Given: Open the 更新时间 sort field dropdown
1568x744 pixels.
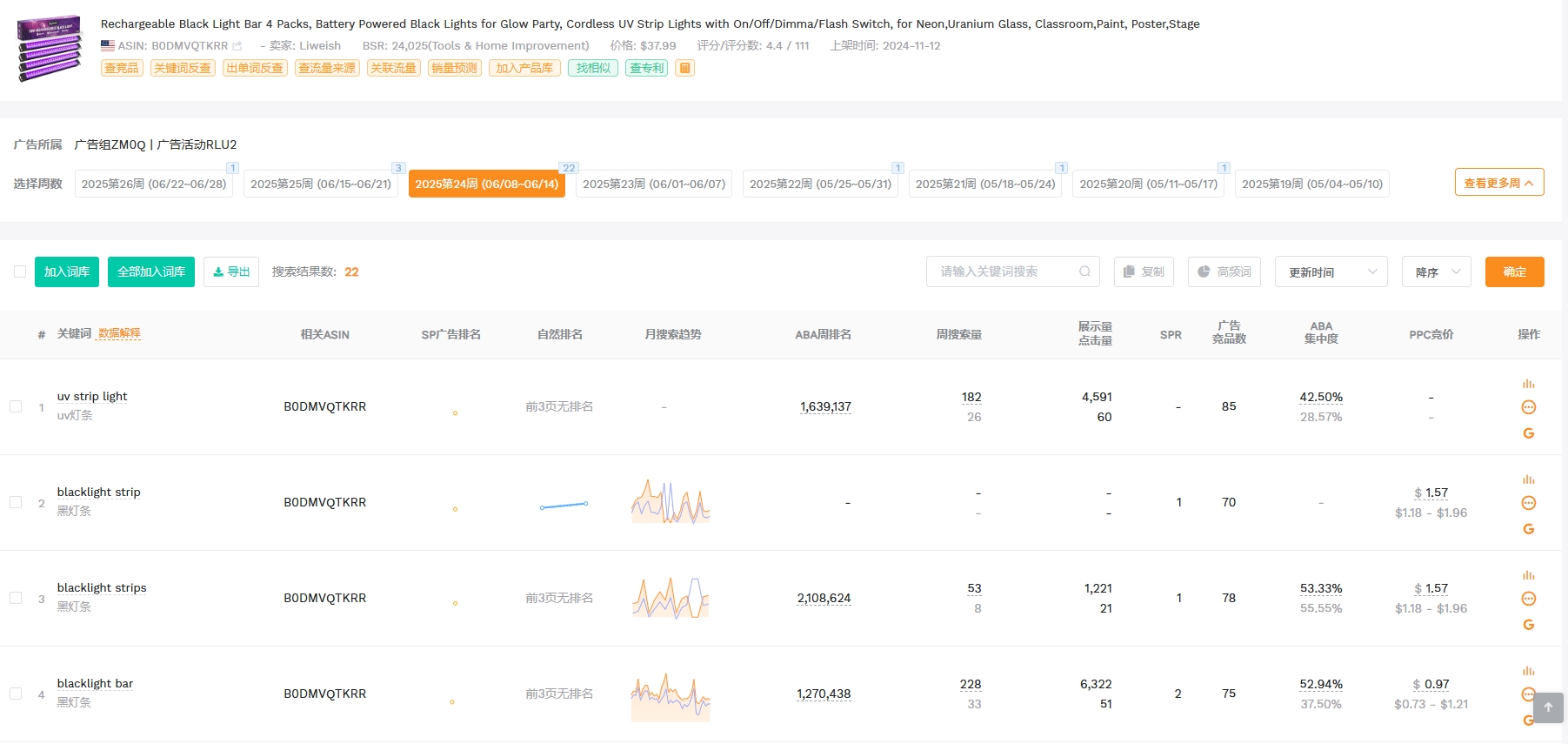Looking at the screenshot, I should [x=1331, y=271].
